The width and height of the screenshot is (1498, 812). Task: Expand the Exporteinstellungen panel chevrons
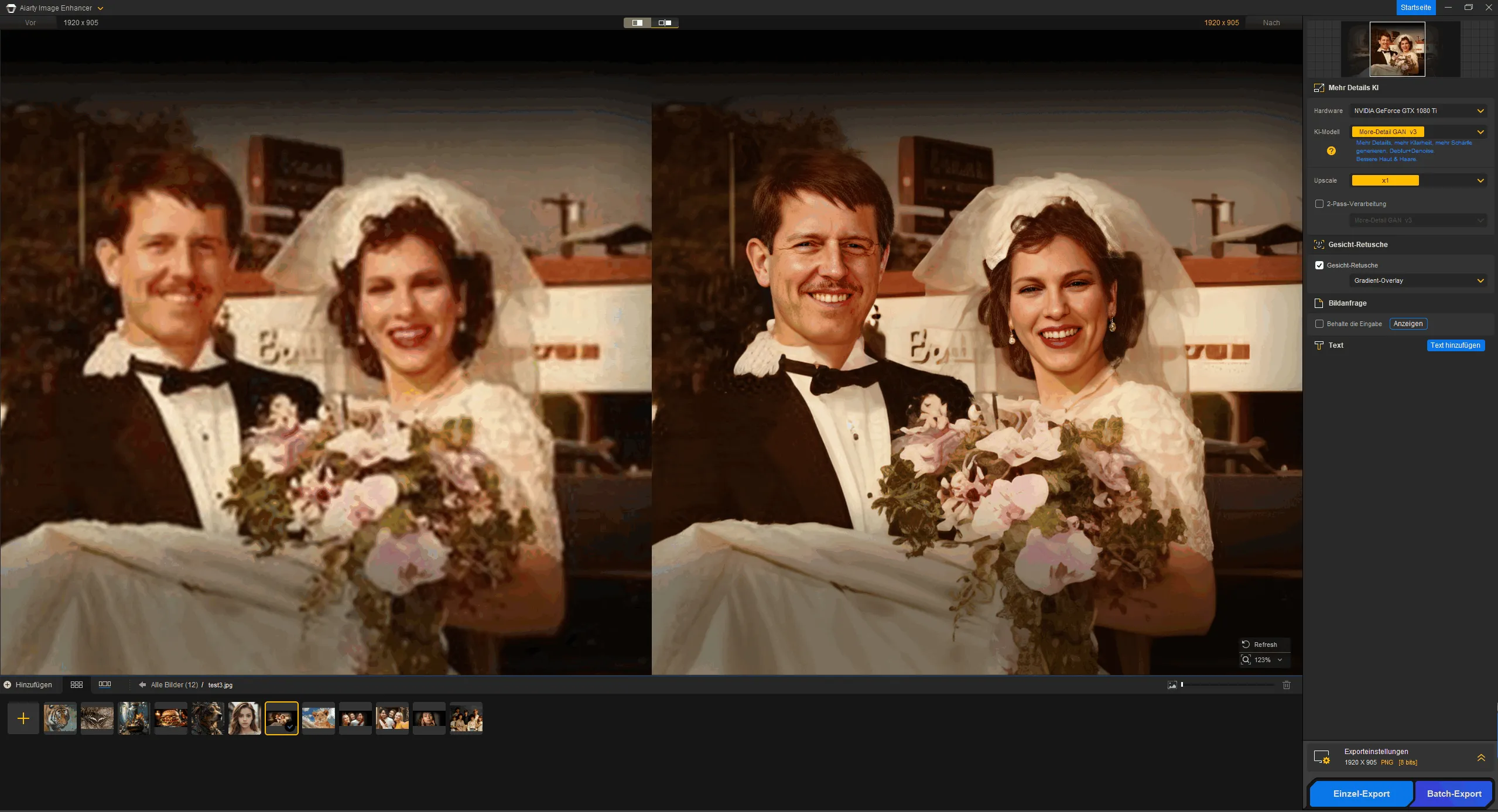point(1481,758)
